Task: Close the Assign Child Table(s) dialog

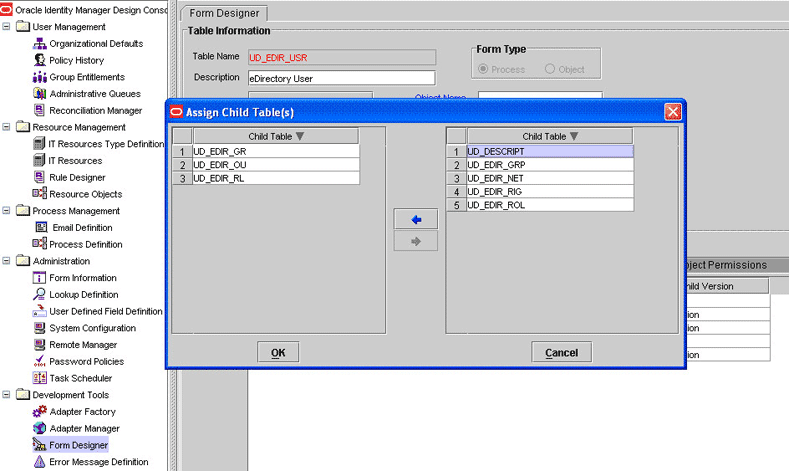Action: pyautogui.click(x=673, y=112)
